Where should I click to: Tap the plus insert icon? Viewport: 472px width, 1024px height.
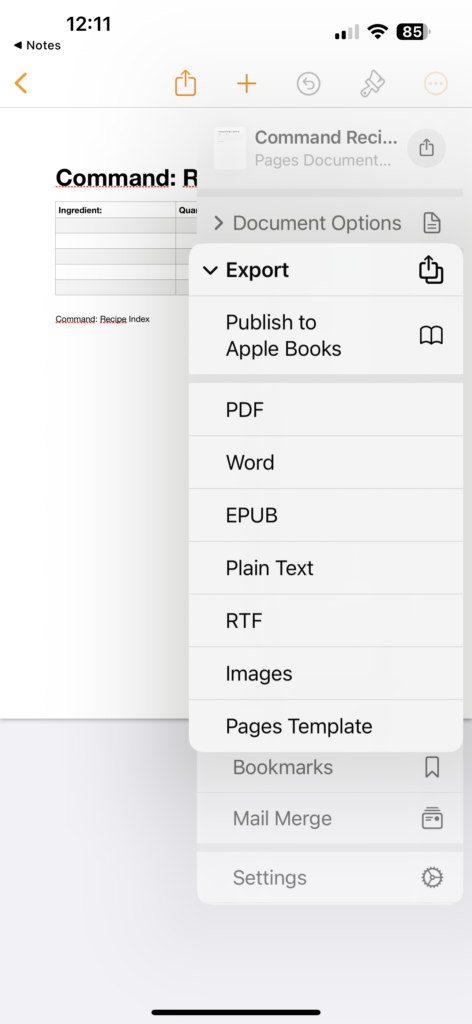246,84
